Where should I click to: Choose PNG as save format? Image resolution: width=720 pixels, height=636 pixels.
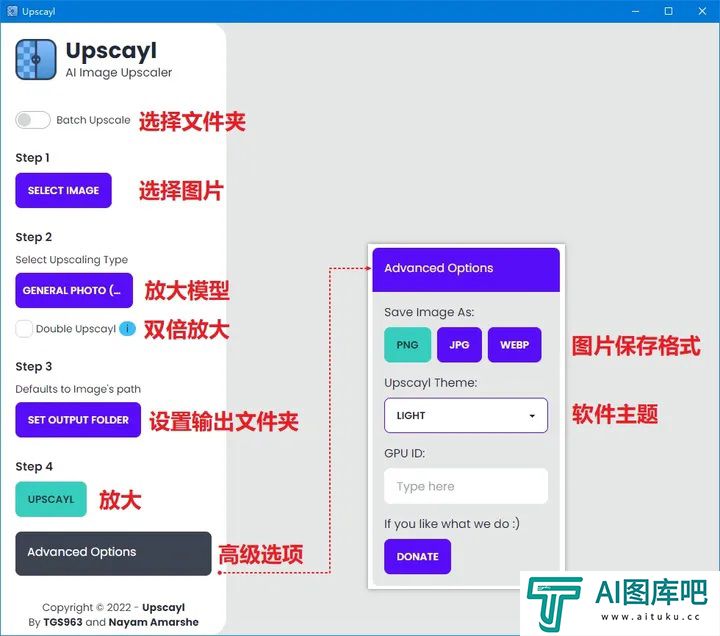407,345
